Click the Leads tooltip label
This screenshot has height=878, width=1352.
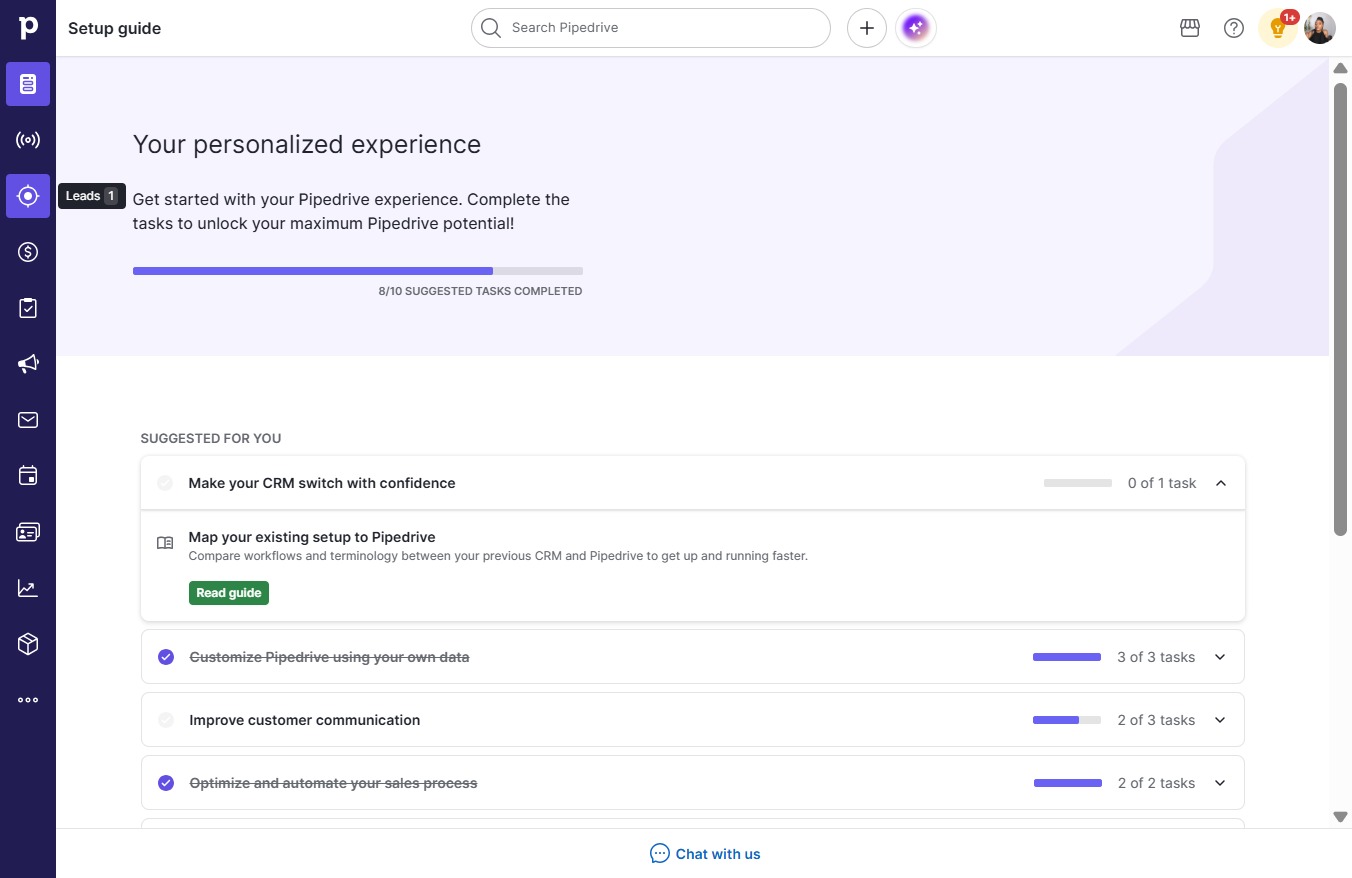pyautogui.click(x=92, y=196)
